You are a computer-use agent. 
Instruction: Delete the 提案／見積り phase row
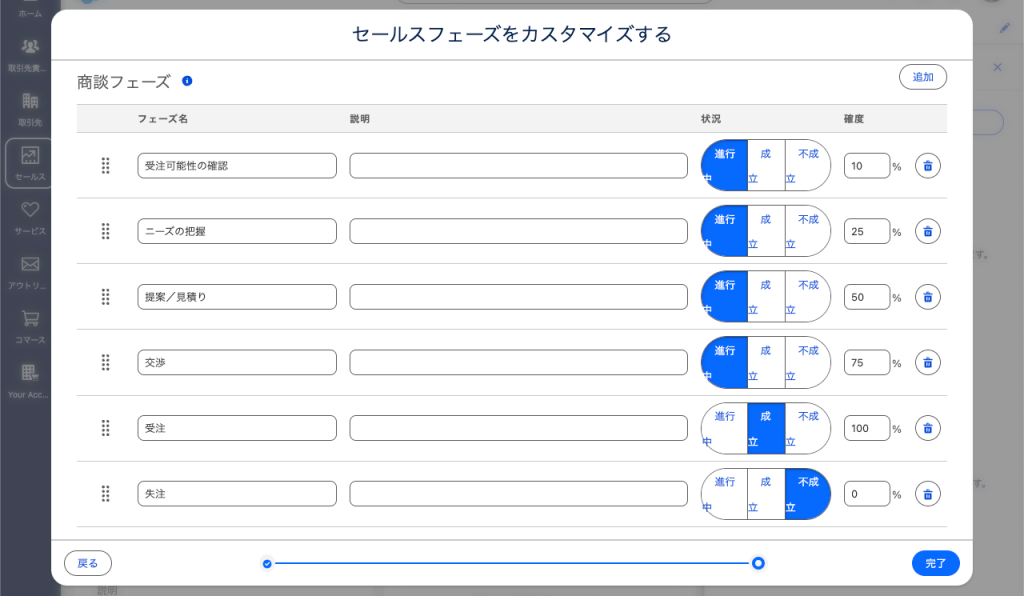927,297
